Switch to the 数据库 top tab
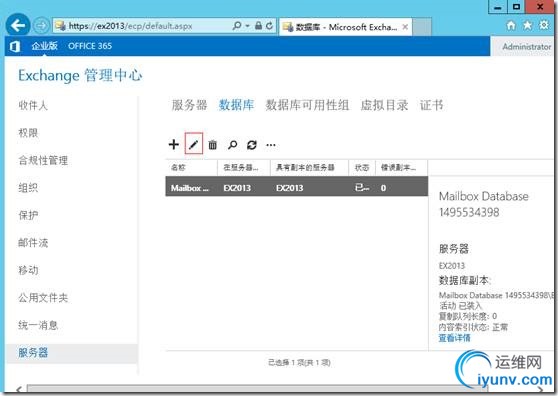 [236, 105]
